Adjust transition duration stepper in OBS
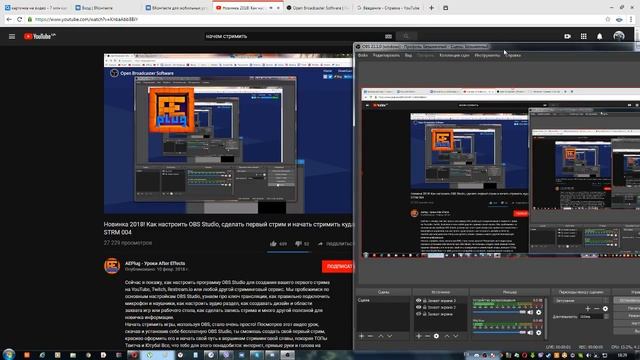The image size is (640, 360). [x=606, y=316]
